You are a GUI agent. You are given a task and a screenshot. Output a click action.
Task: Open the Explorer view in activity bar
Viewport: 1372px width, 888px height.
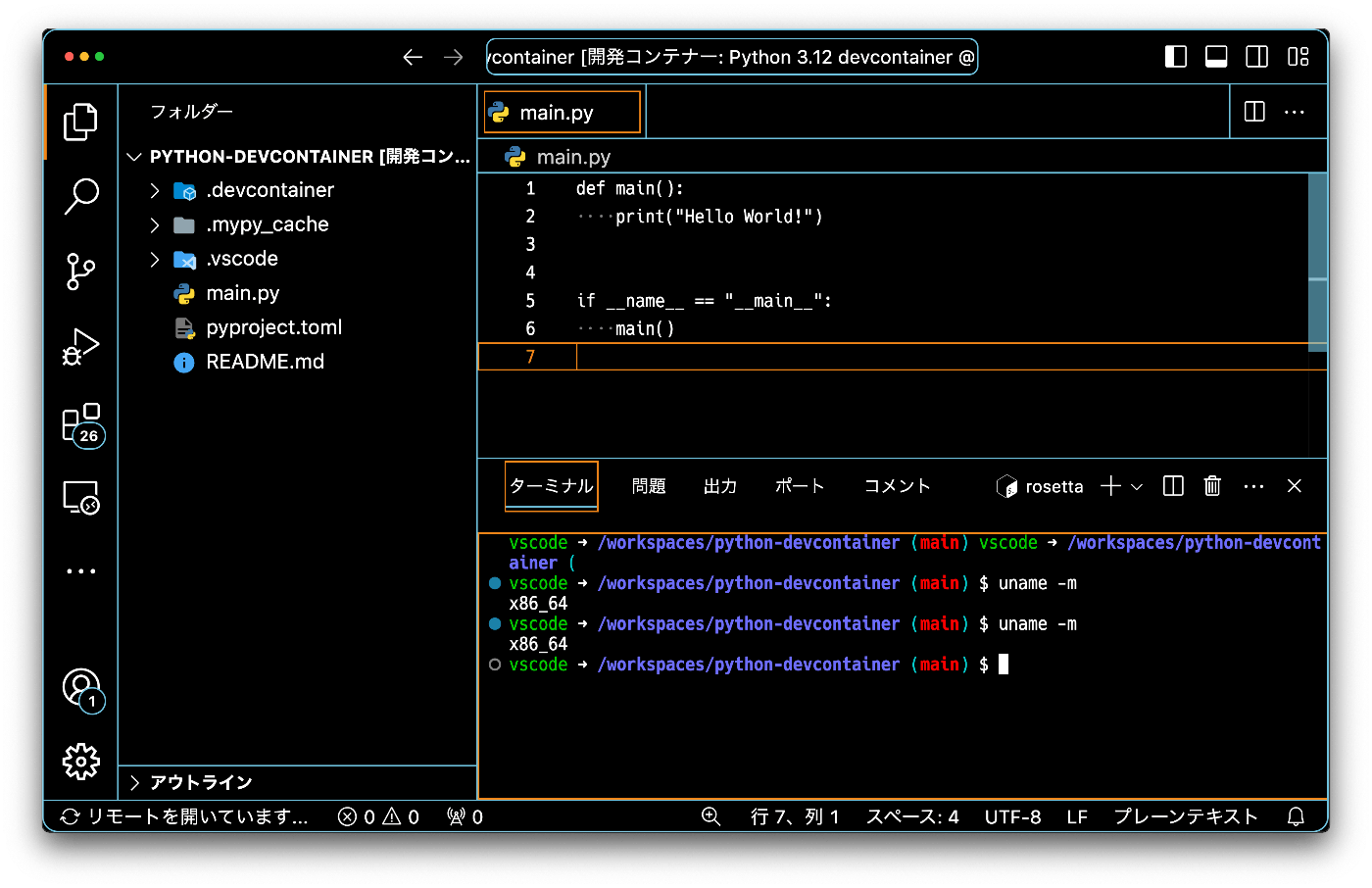pyautogui.click(x=80, y=122)
